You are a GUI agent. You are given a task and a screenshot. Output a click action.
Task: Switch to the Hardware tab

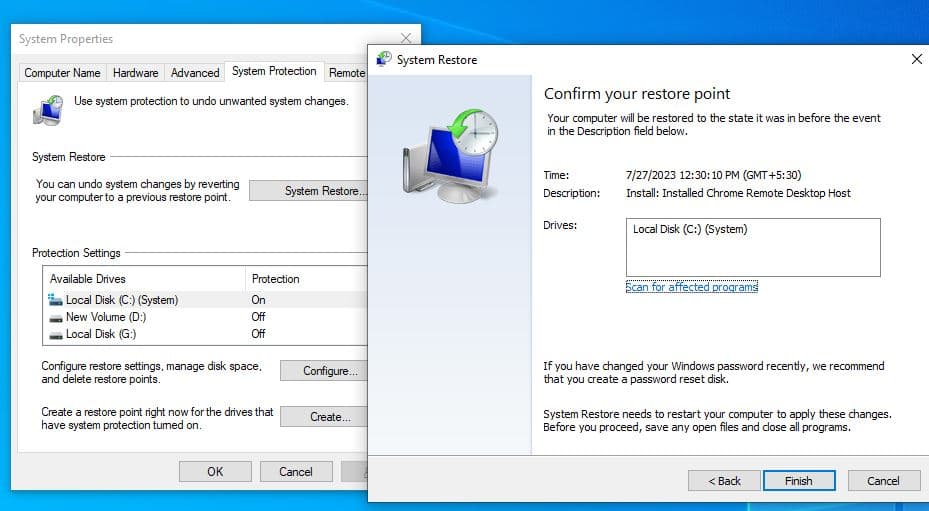click(135, 73)
